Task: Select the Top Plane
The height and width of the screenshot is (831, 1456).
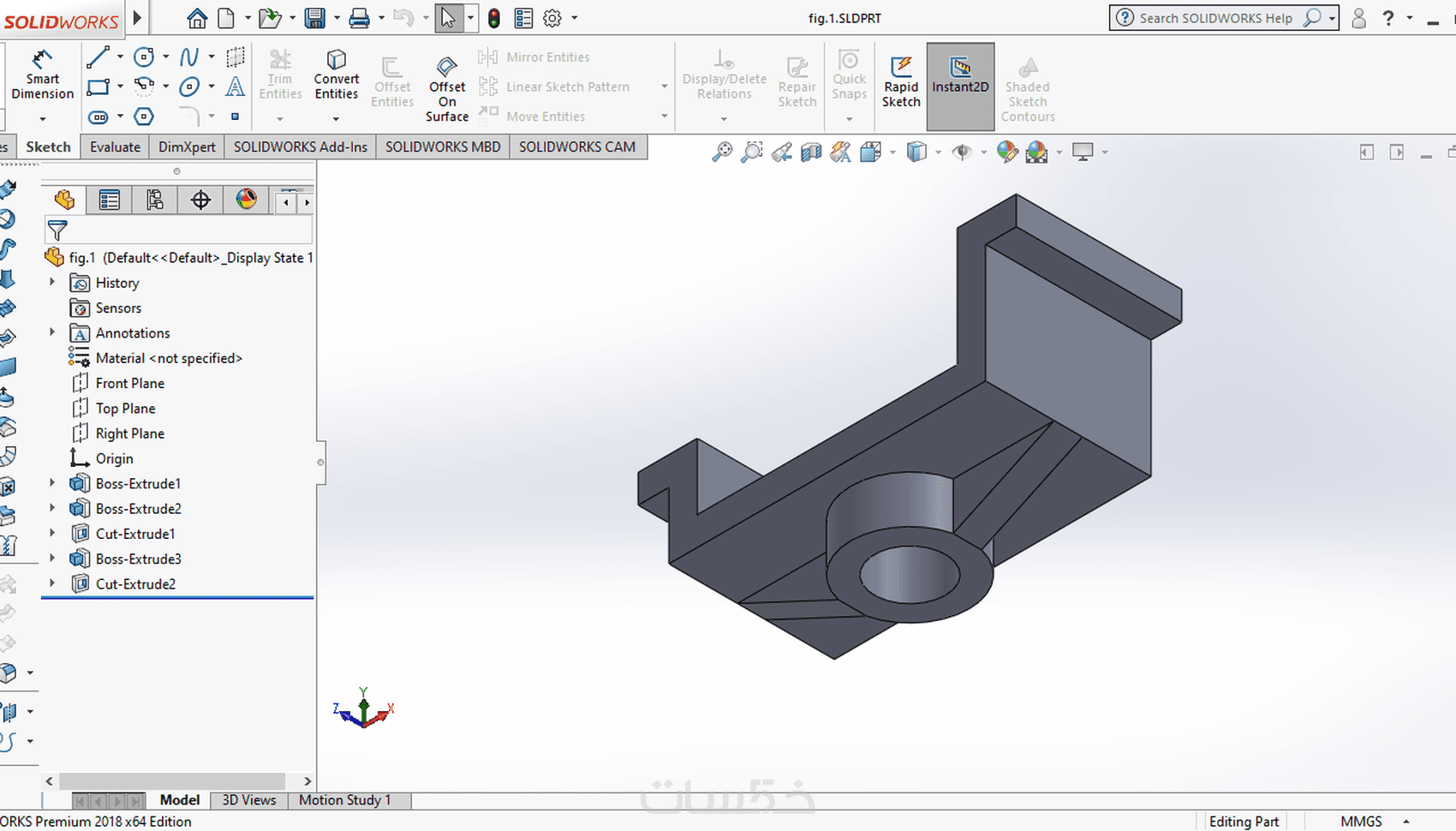Action: click(126, 408)
